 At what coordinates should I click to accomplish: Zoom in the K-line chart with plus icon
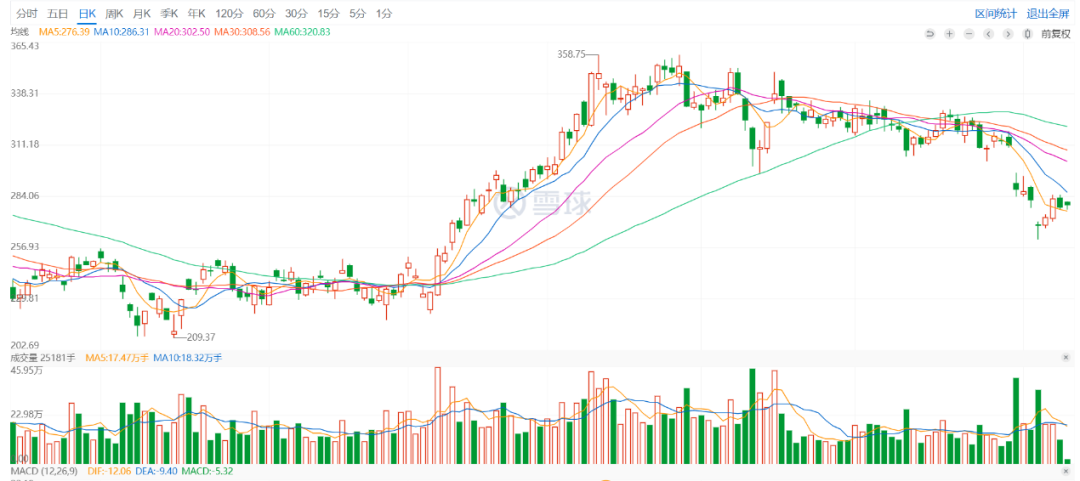pos(949,33)
